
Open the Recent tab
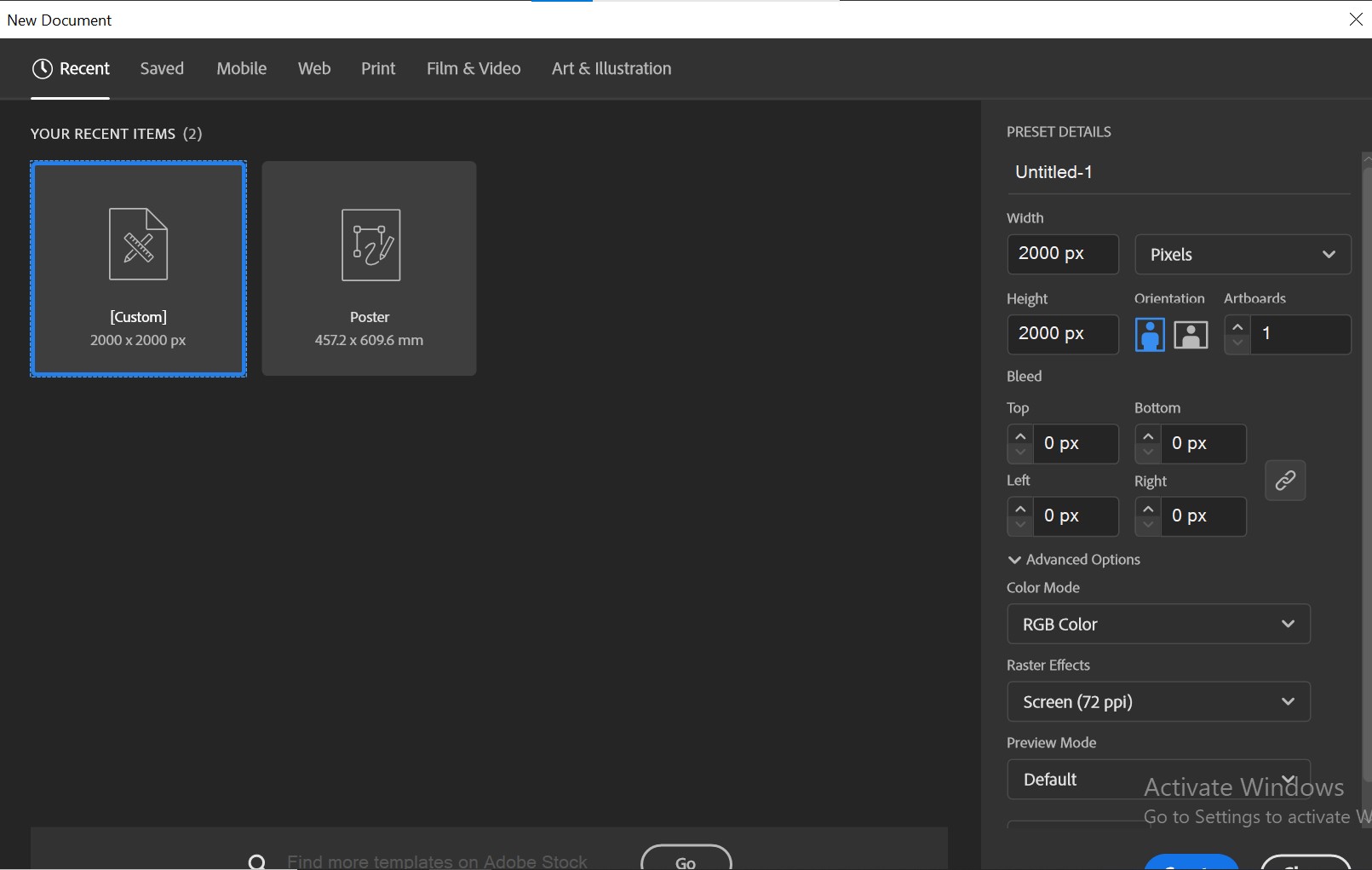coord(72,68)
